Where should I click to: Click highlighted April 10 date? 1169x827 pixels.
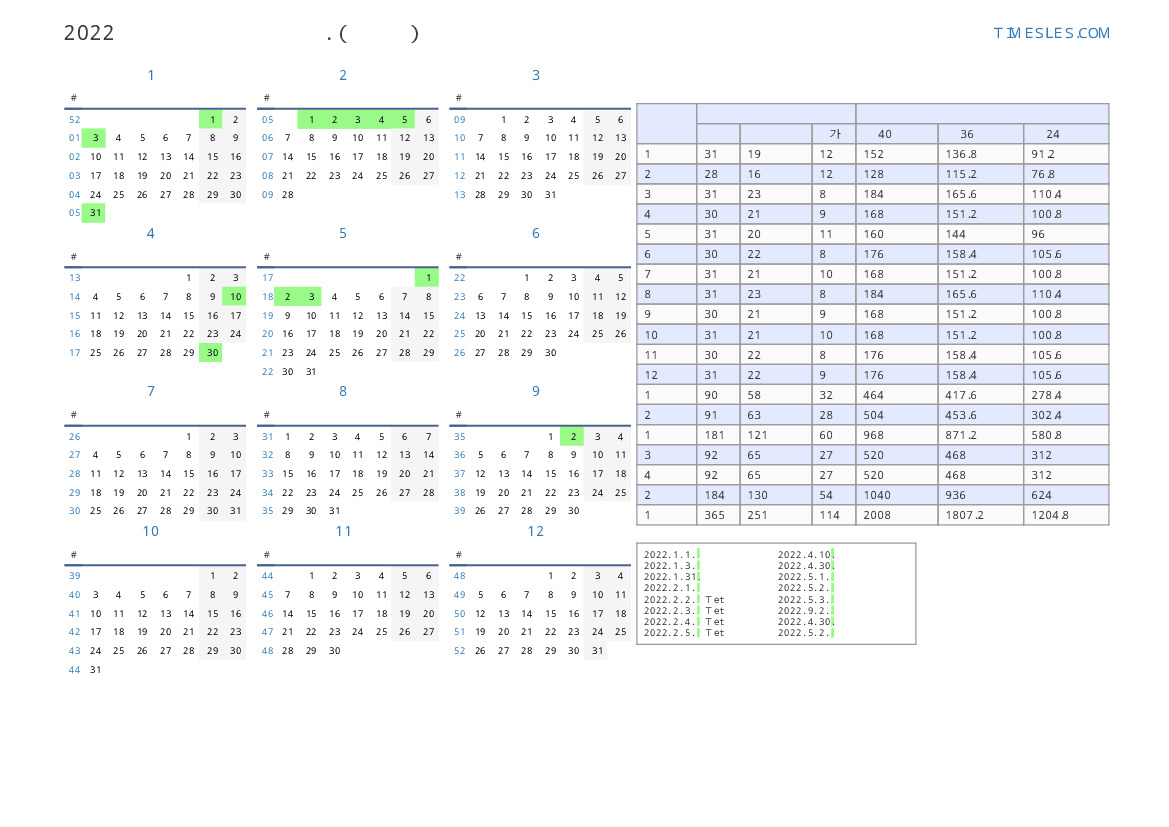(x=235, y=296)
